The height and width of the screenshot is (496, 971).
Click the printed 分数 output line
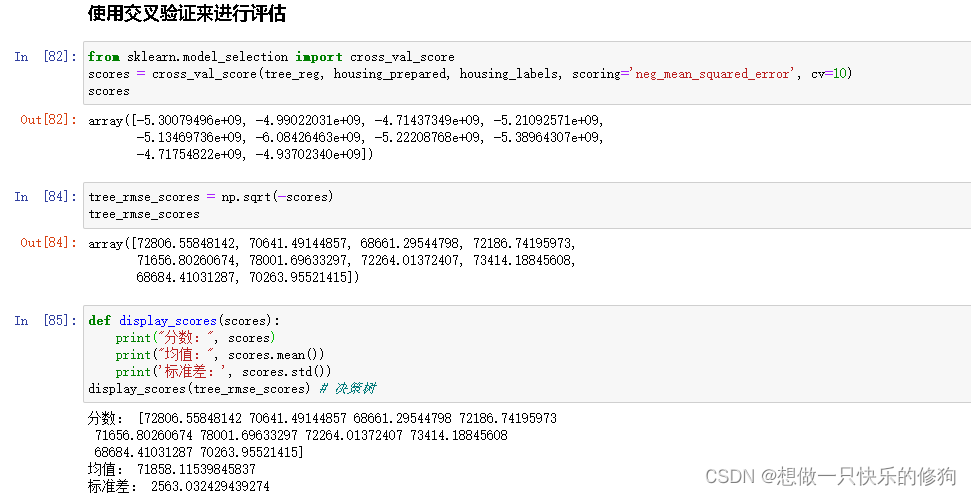click(322, 419)
